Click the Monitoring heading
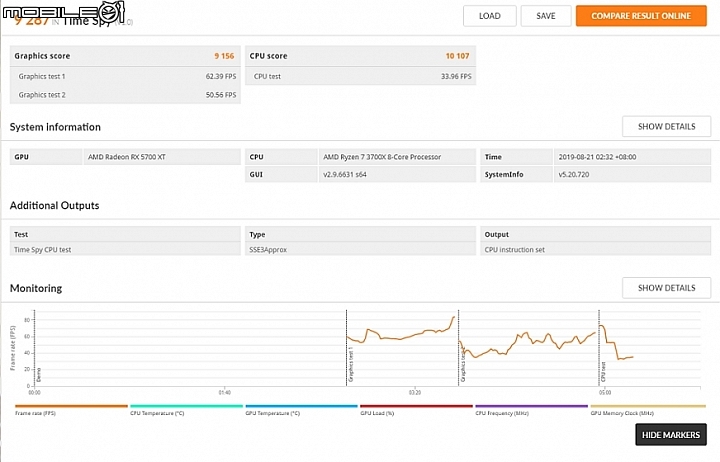The height and width of the screenshot is (462, 720). pyautogui.click(x=36, y=288)
